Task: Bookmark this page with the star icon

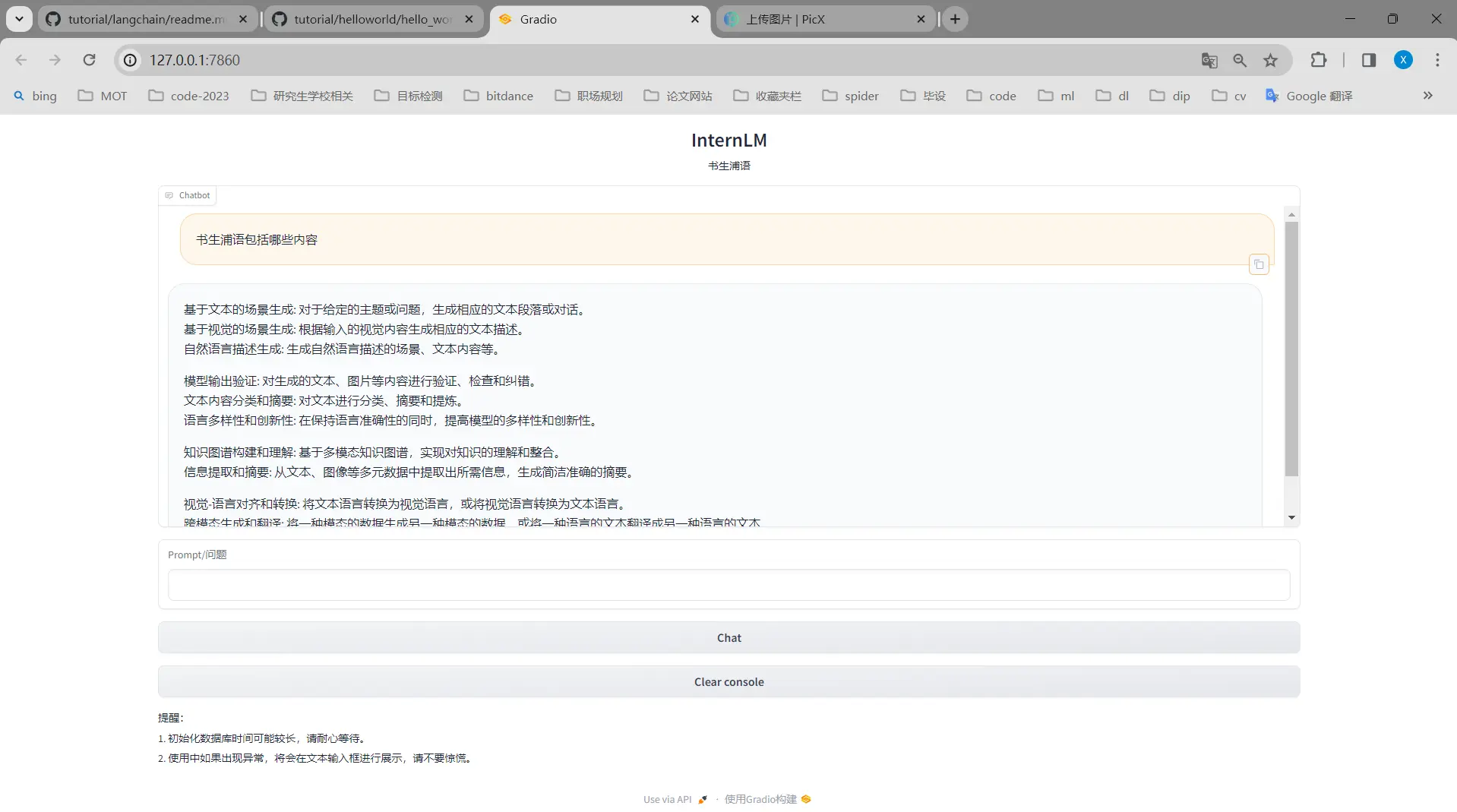Action: point(1270,60)
